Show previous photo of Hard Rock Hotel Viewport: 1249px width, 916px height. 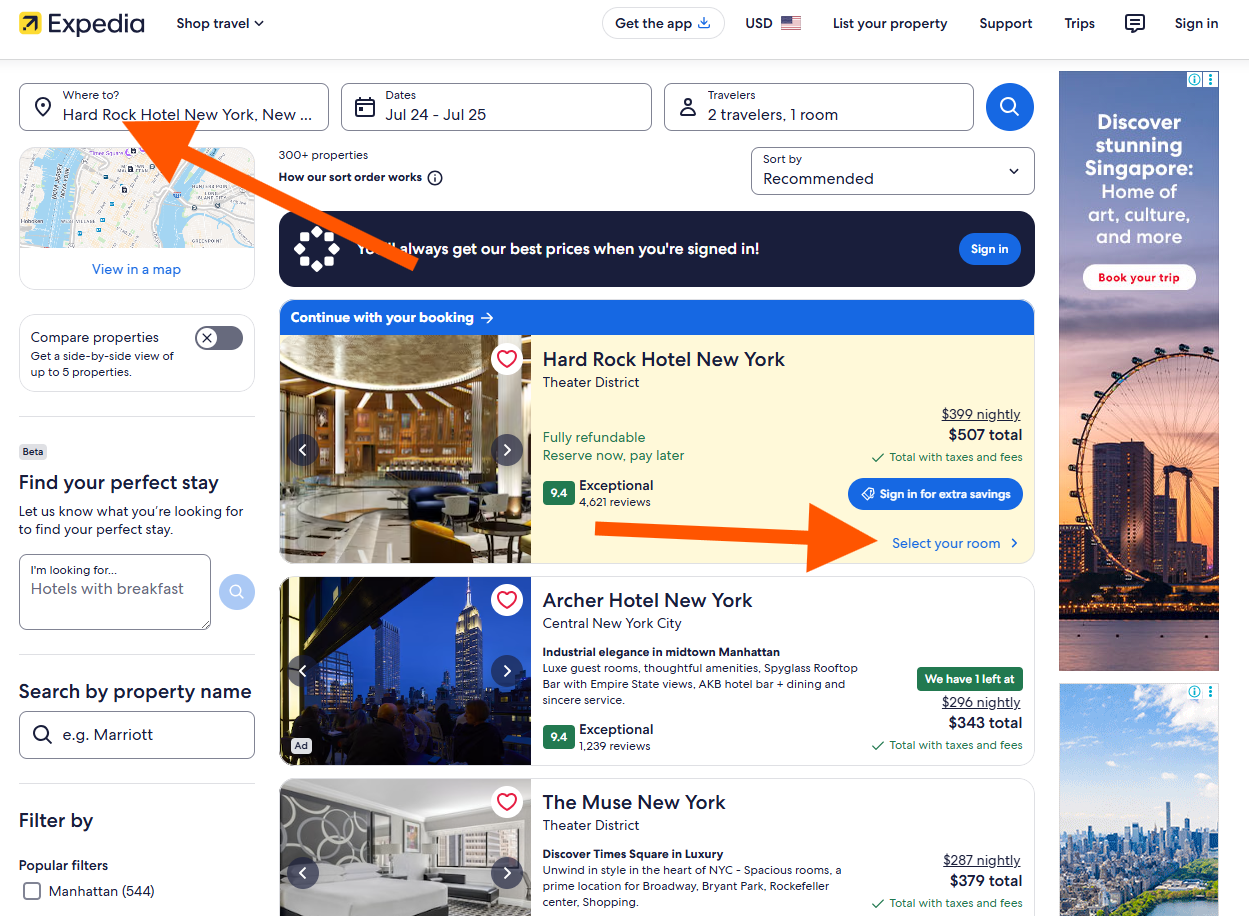pos(303,450)
